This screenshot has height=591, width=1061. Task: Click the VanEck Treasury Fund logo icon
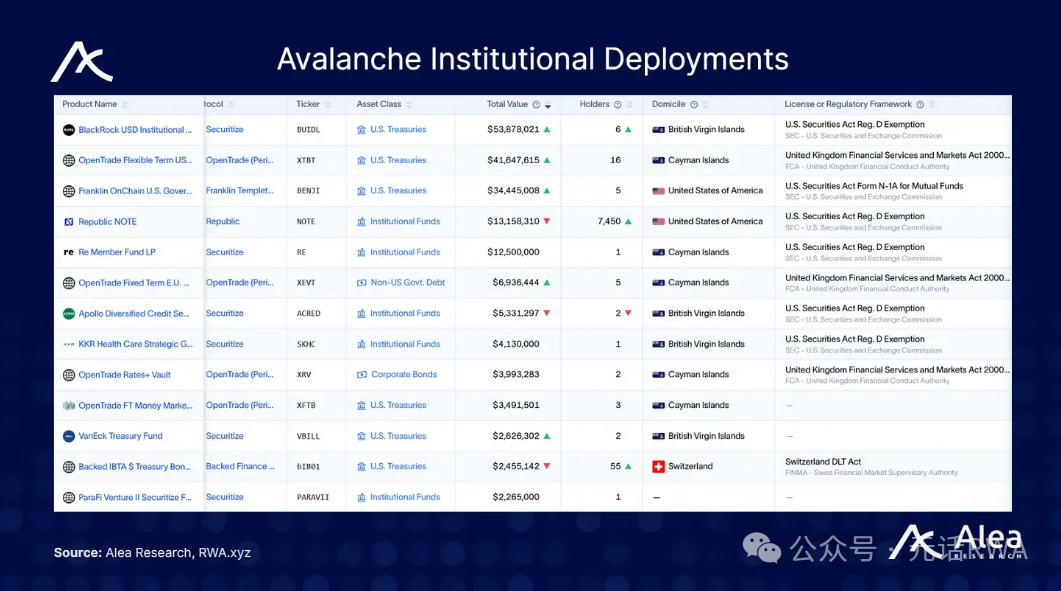tap(68, 436)
